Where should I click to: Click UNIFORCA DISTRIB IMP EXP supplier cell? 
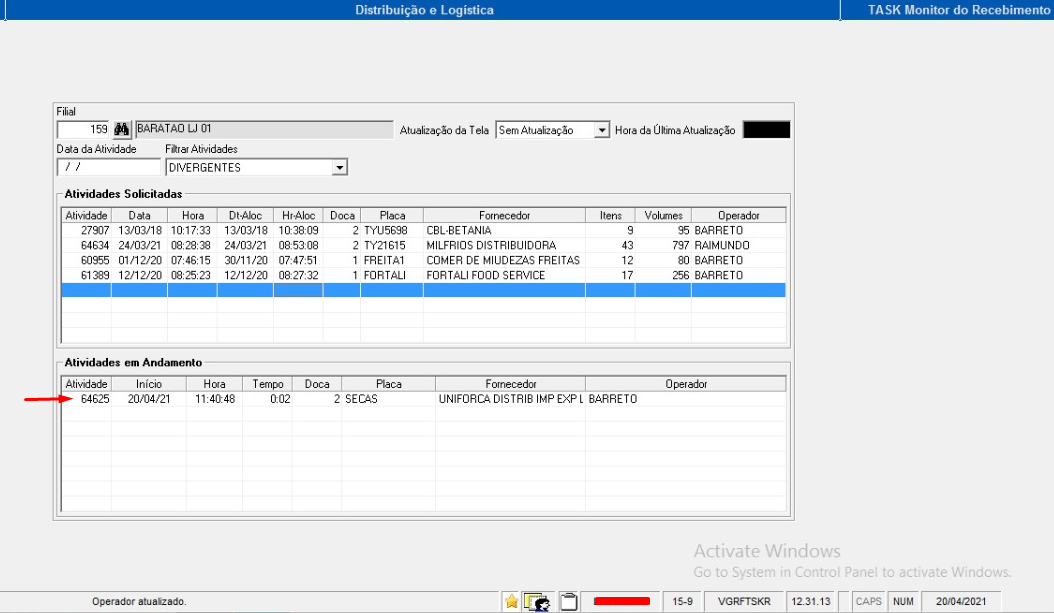coord(510,399)
